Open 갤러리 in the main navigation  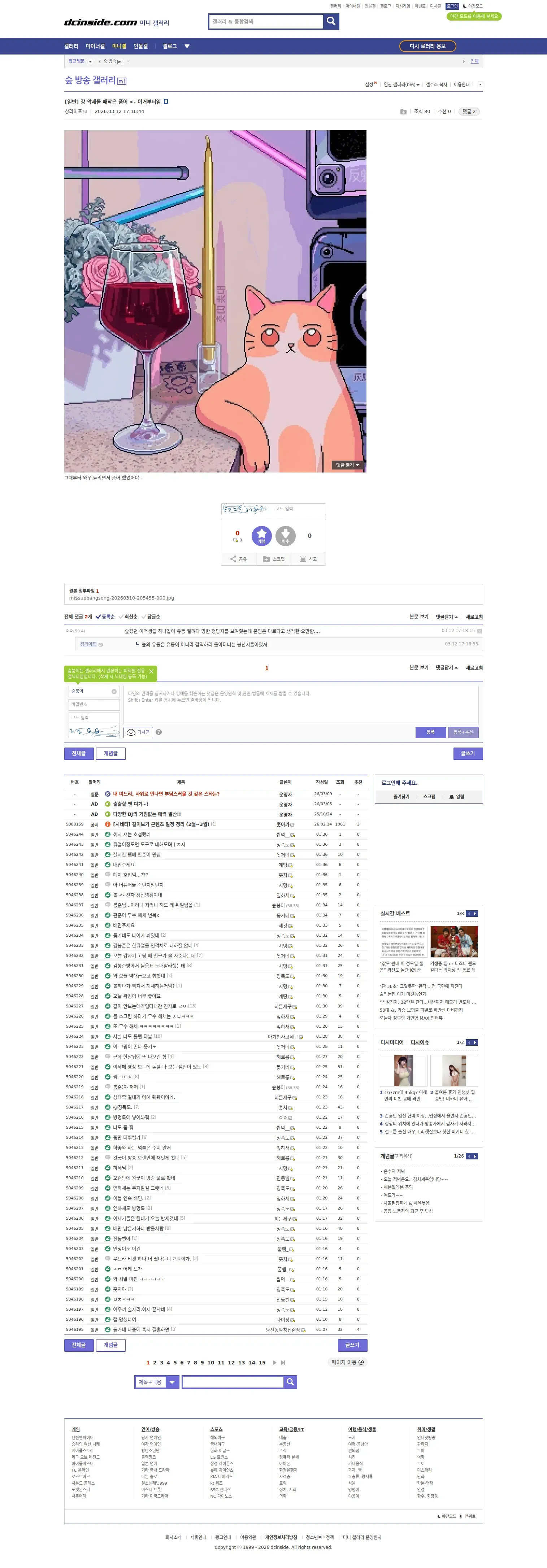pos(71,46)
